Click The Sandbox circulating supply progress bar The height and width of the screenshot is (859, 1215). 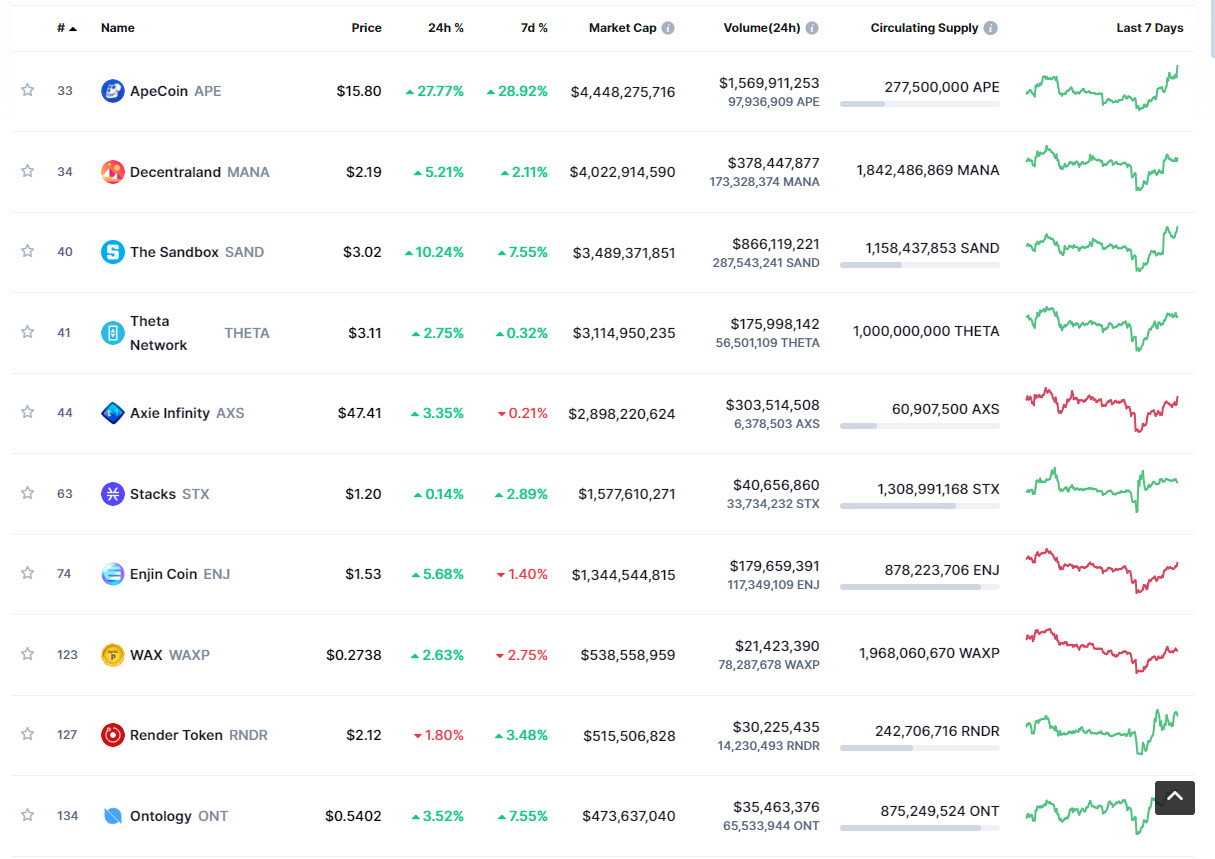(920, 264)
